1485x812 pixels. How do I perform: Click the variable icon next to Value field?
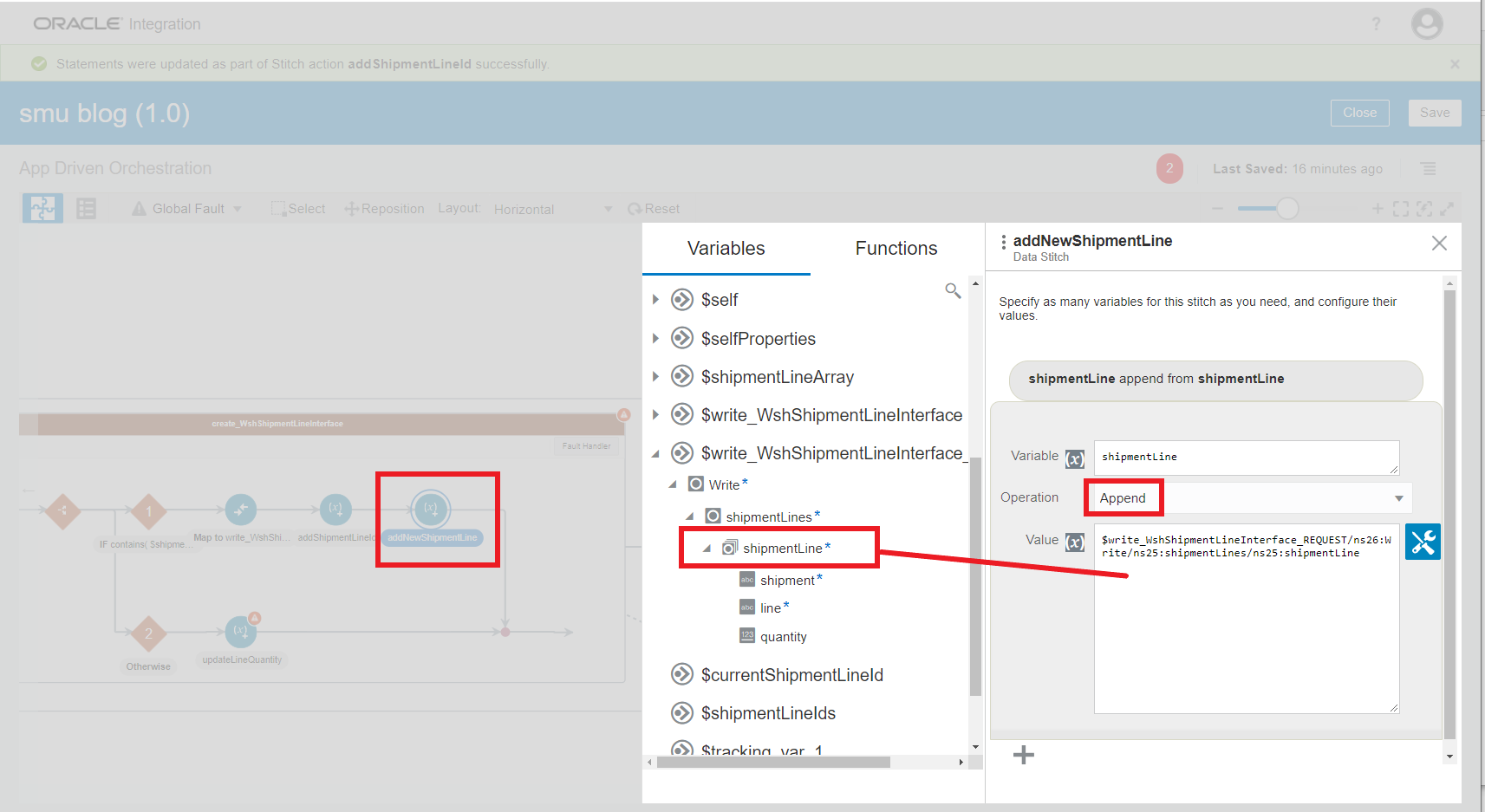[x=1075, y=542]
